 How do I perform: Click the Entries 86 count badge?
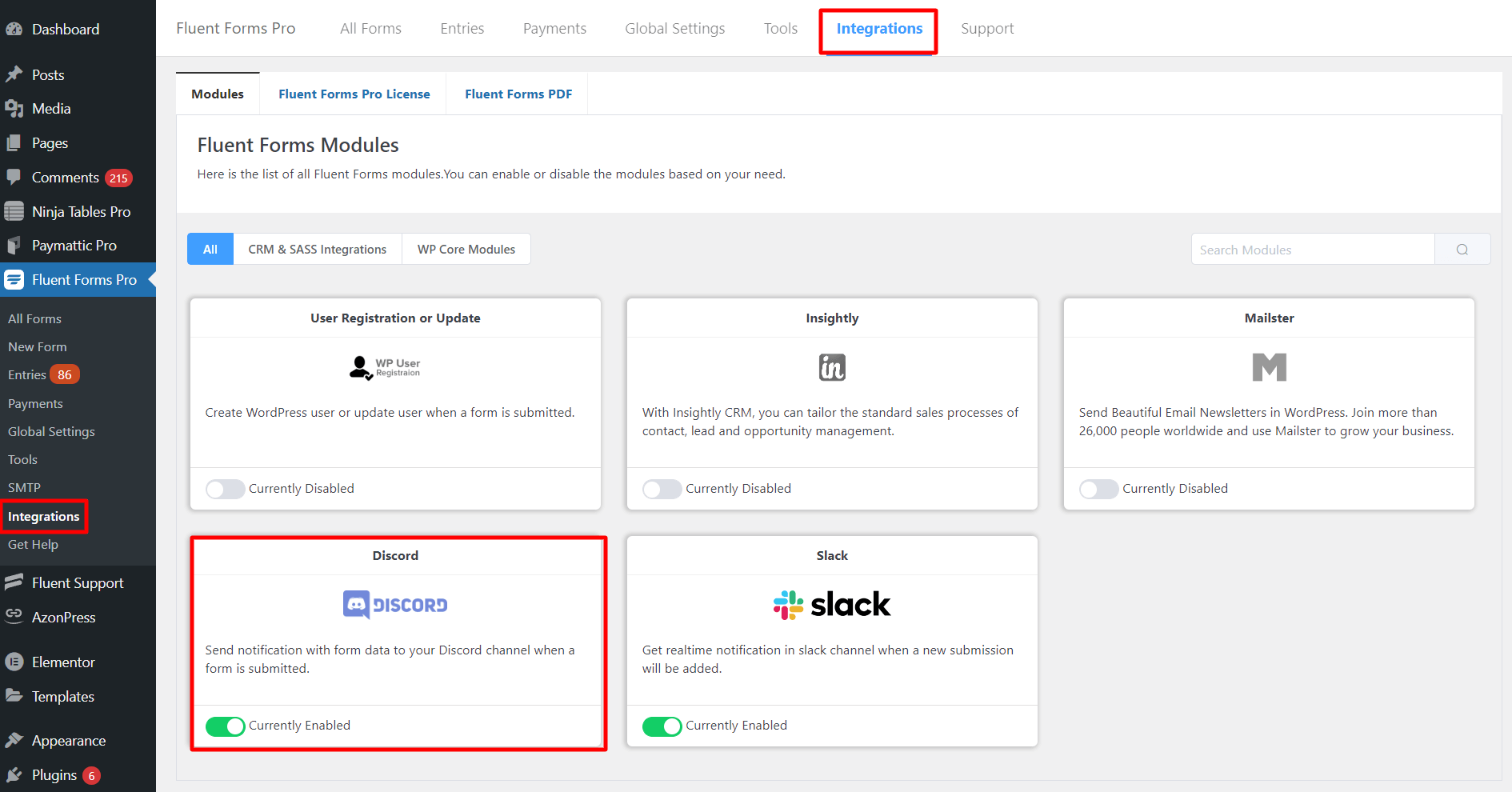[65, 374]
